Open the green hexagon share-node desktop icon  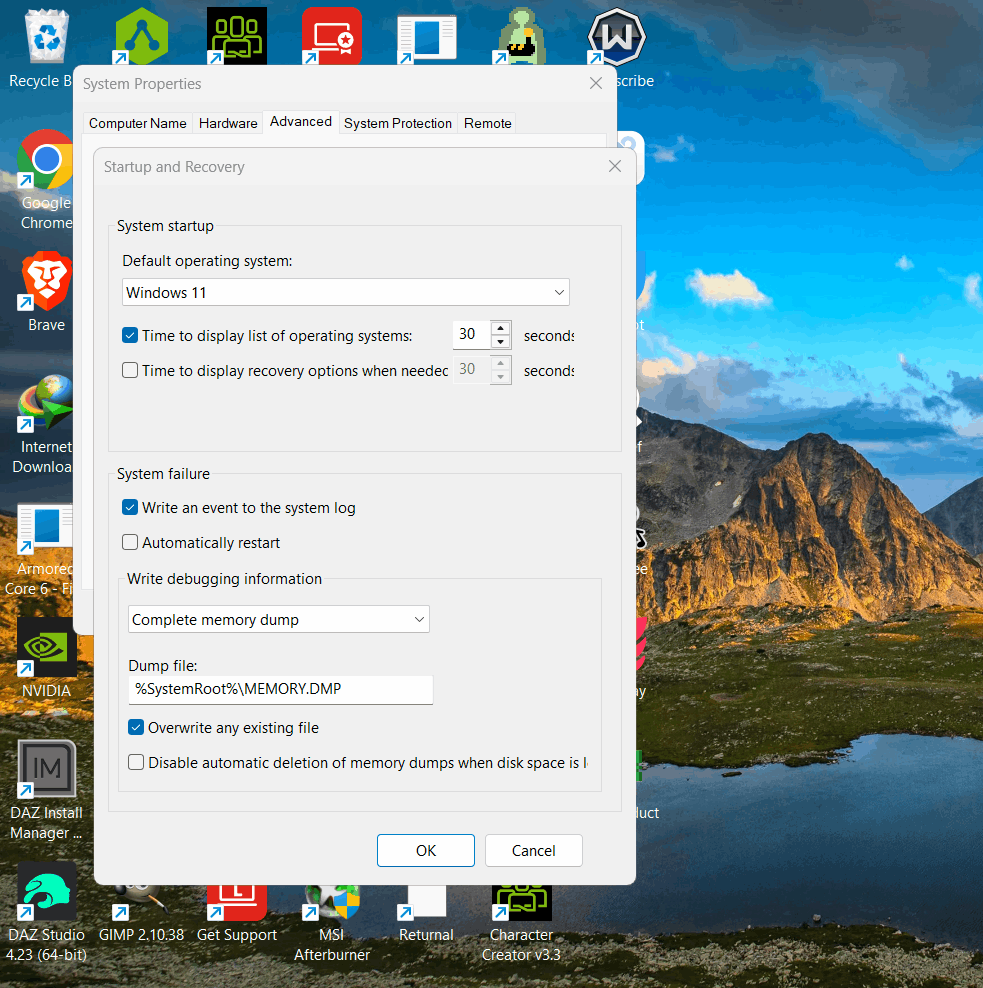[141, 37]
